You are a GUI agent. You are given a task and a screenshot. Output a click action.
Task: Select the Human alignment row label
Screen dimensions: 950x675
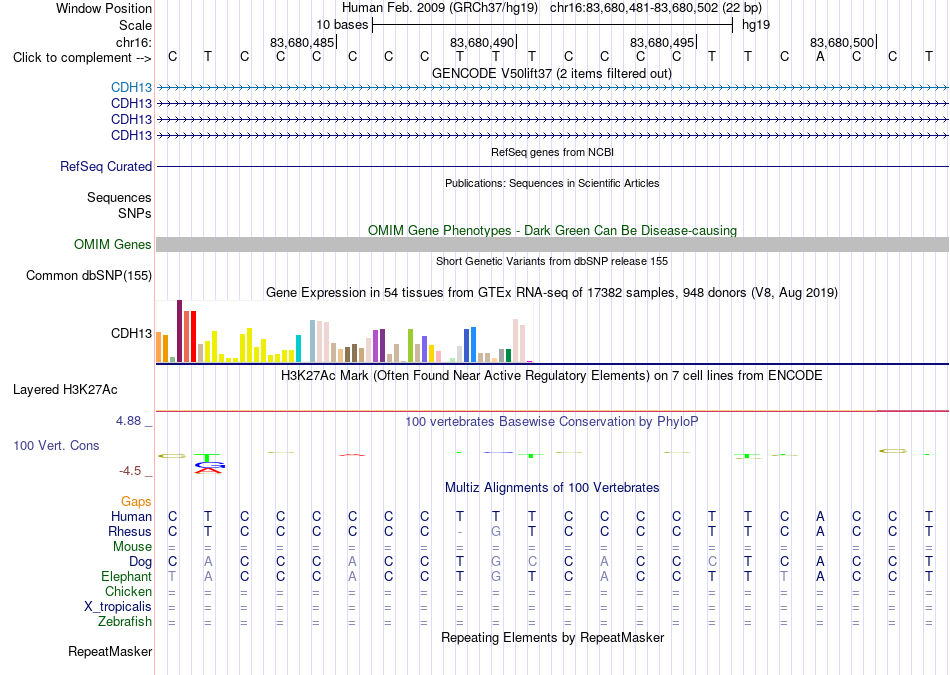[131, 516]
